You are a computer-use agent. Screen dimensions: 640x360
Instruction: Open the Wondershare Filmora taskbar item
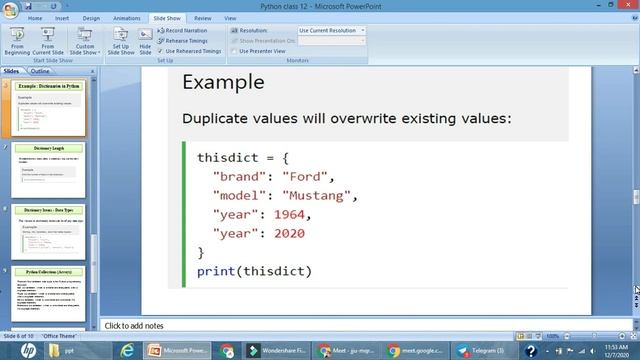click(277, 351)
